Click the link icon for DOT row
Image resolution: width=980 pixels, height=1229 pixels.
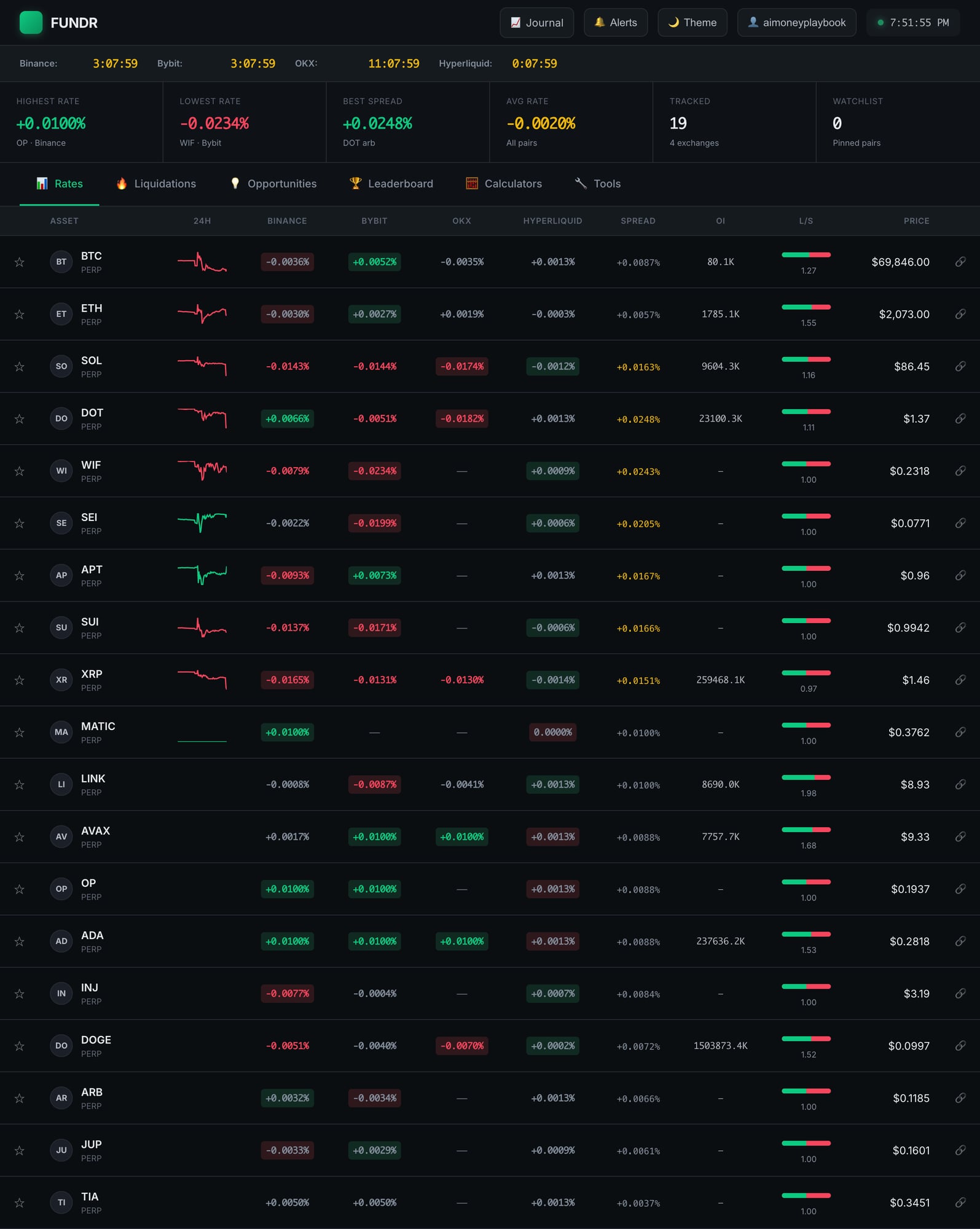(x=960, y=418)
